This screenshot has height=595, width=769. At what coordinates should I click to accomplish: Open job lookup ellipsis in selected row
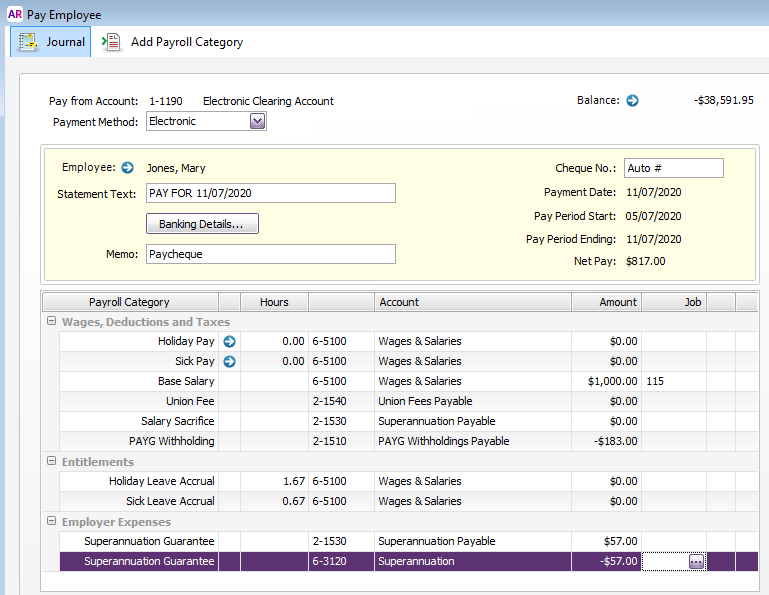pos(696,562)
